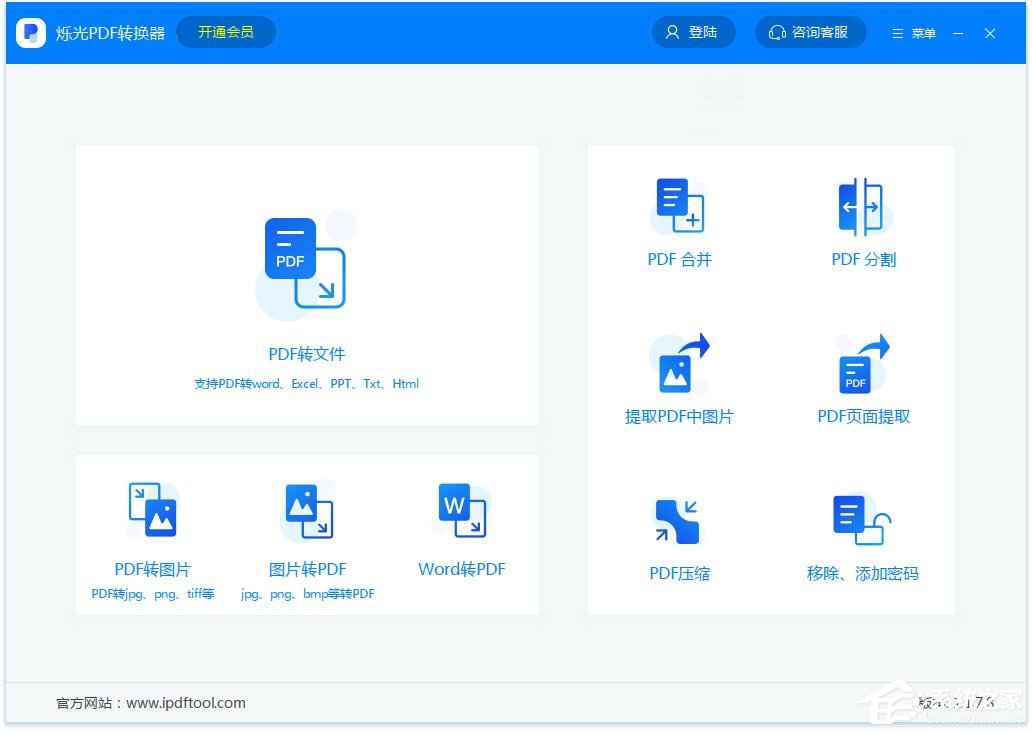Viewport: 1032px width, 733px height.
Task: Minimize the PDF converter window
Action: coord(958,33)
